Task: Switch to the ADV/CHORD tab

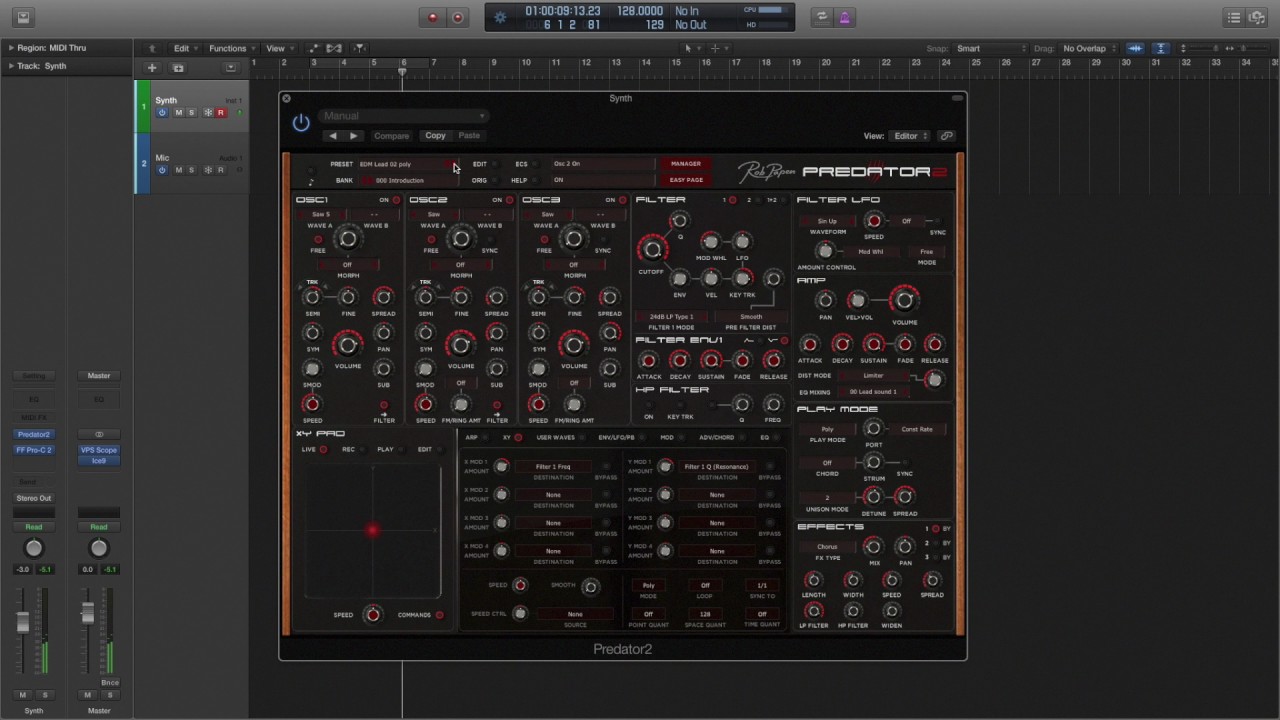Action: [716, 438]
